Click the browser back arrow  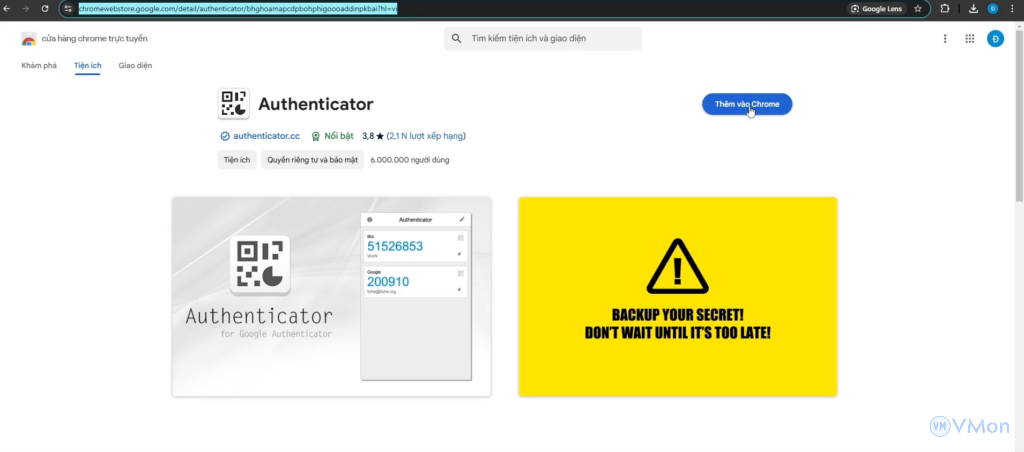point(7,8)
